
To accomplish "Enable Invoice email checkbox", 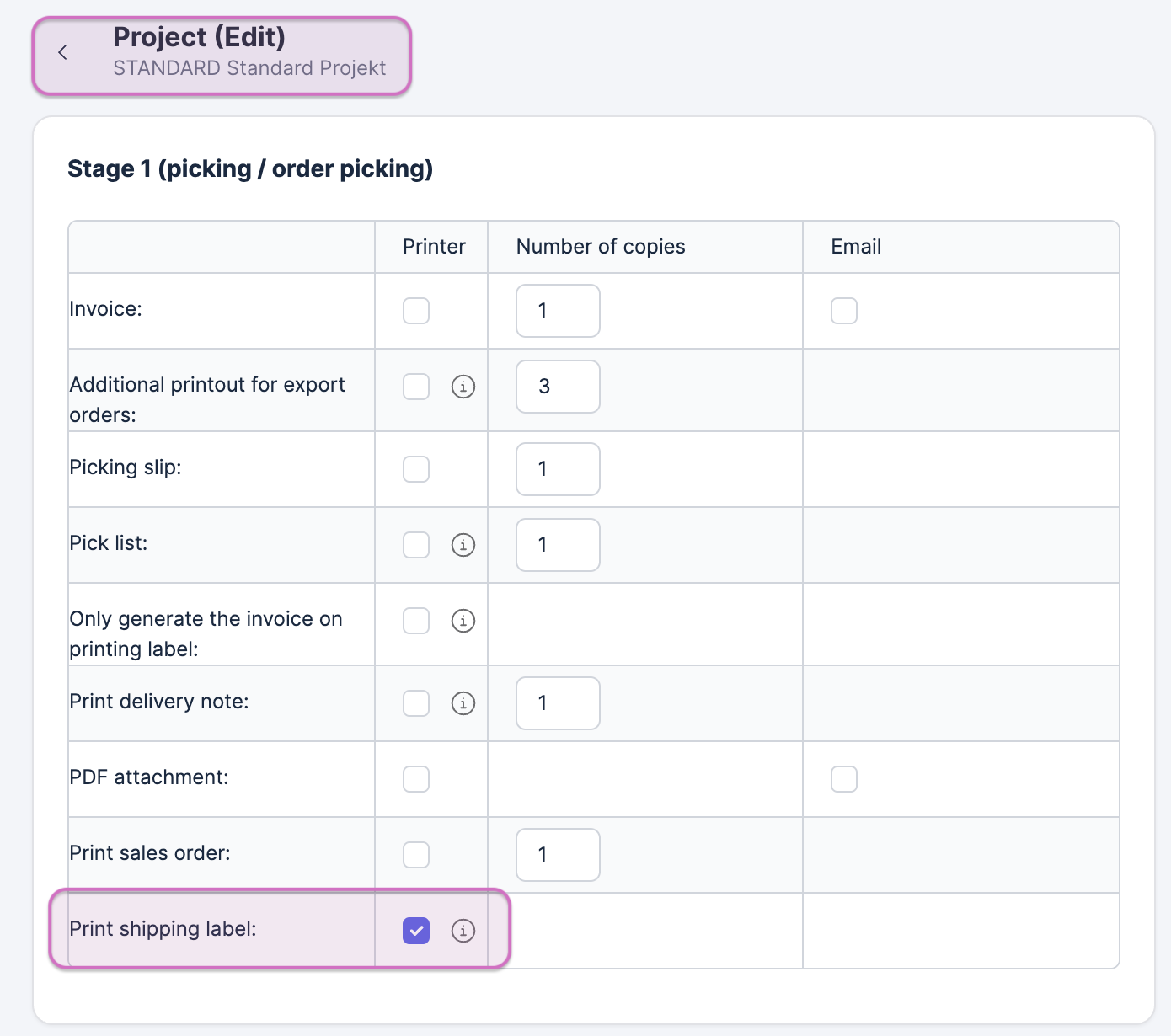I will pos(844,311).
